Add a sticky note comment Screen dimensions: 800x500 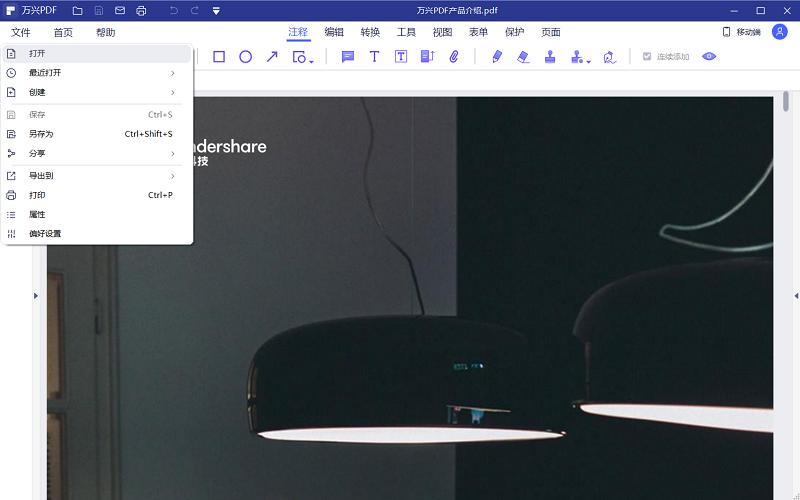pyautogui.click(x=348, y=57)
